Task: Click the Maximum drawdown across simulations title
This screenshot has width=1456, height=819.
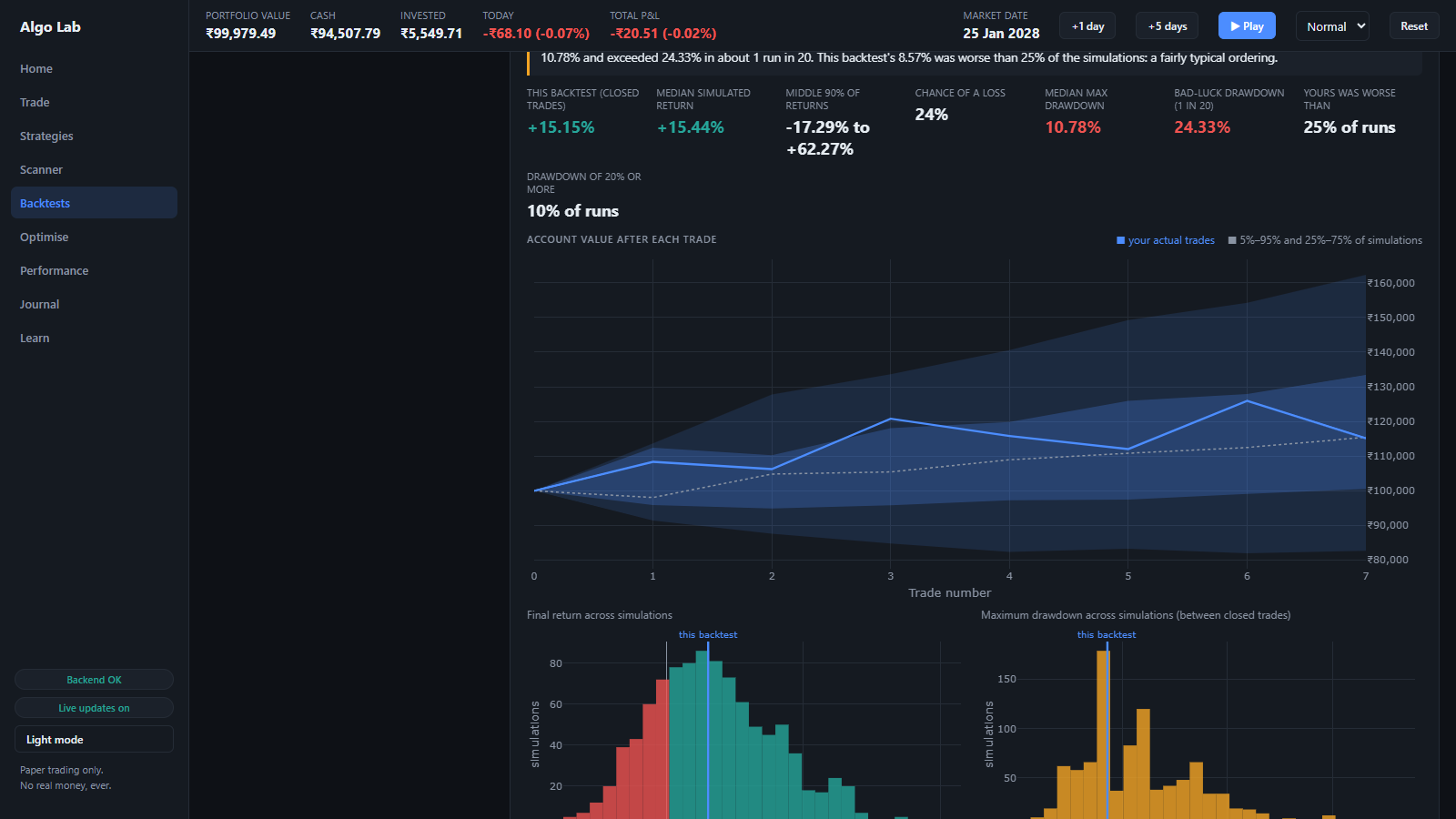Action: point(1136,615)
